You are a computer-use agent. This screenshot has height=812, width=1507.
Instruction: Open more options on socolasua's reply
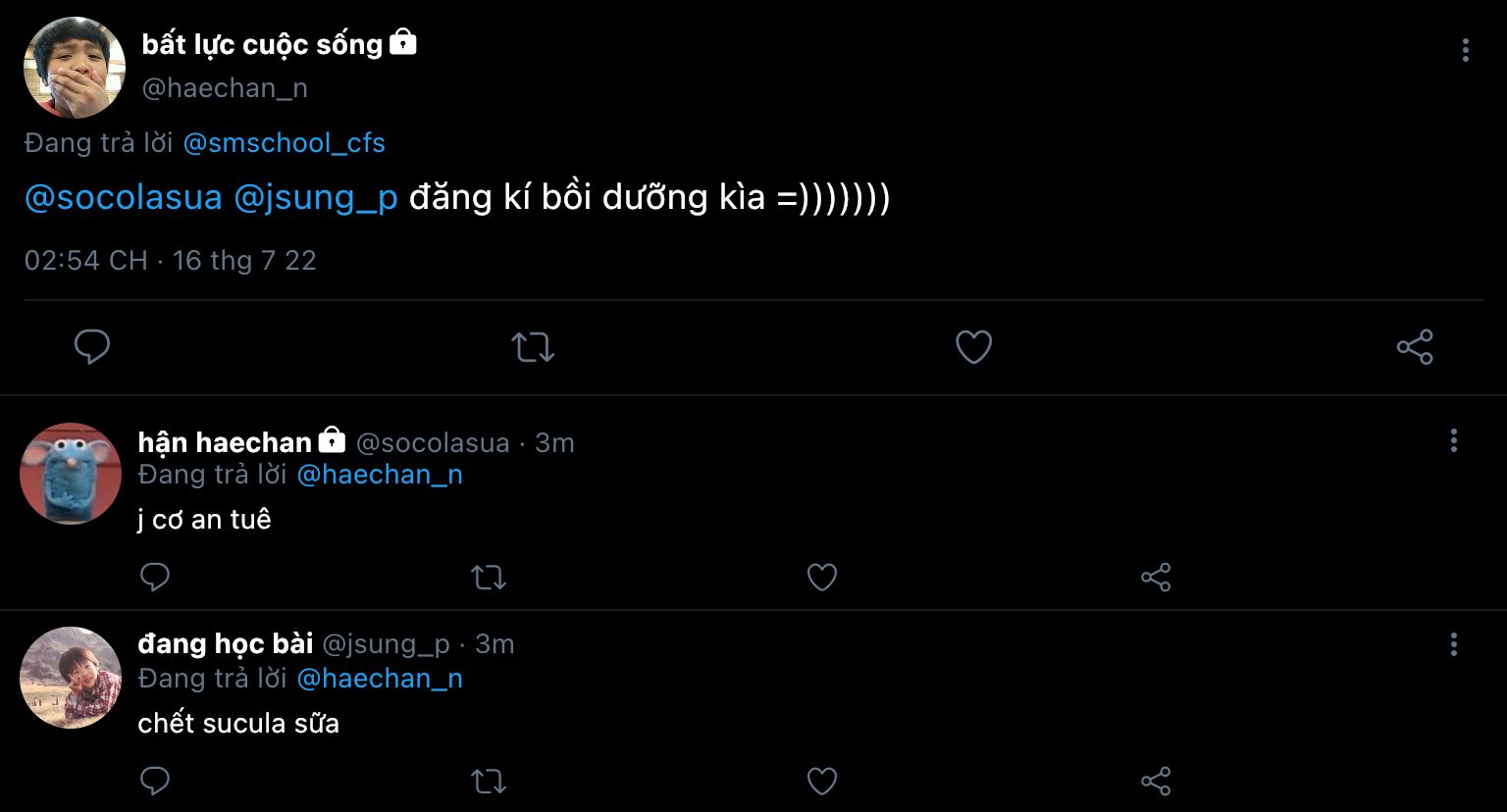coord(1453,440)
